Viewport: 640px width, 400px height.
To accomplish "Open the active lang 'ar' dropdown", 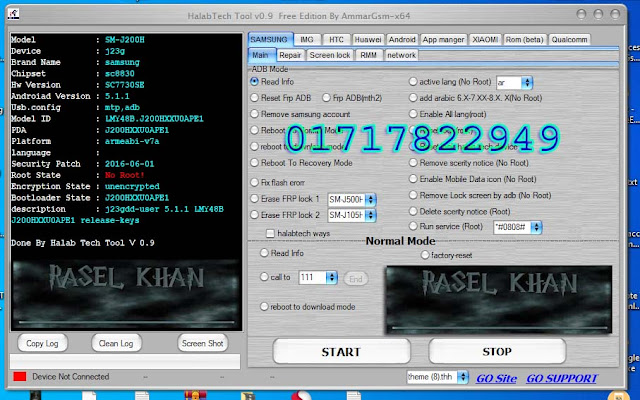I will (x=527, y=82).
